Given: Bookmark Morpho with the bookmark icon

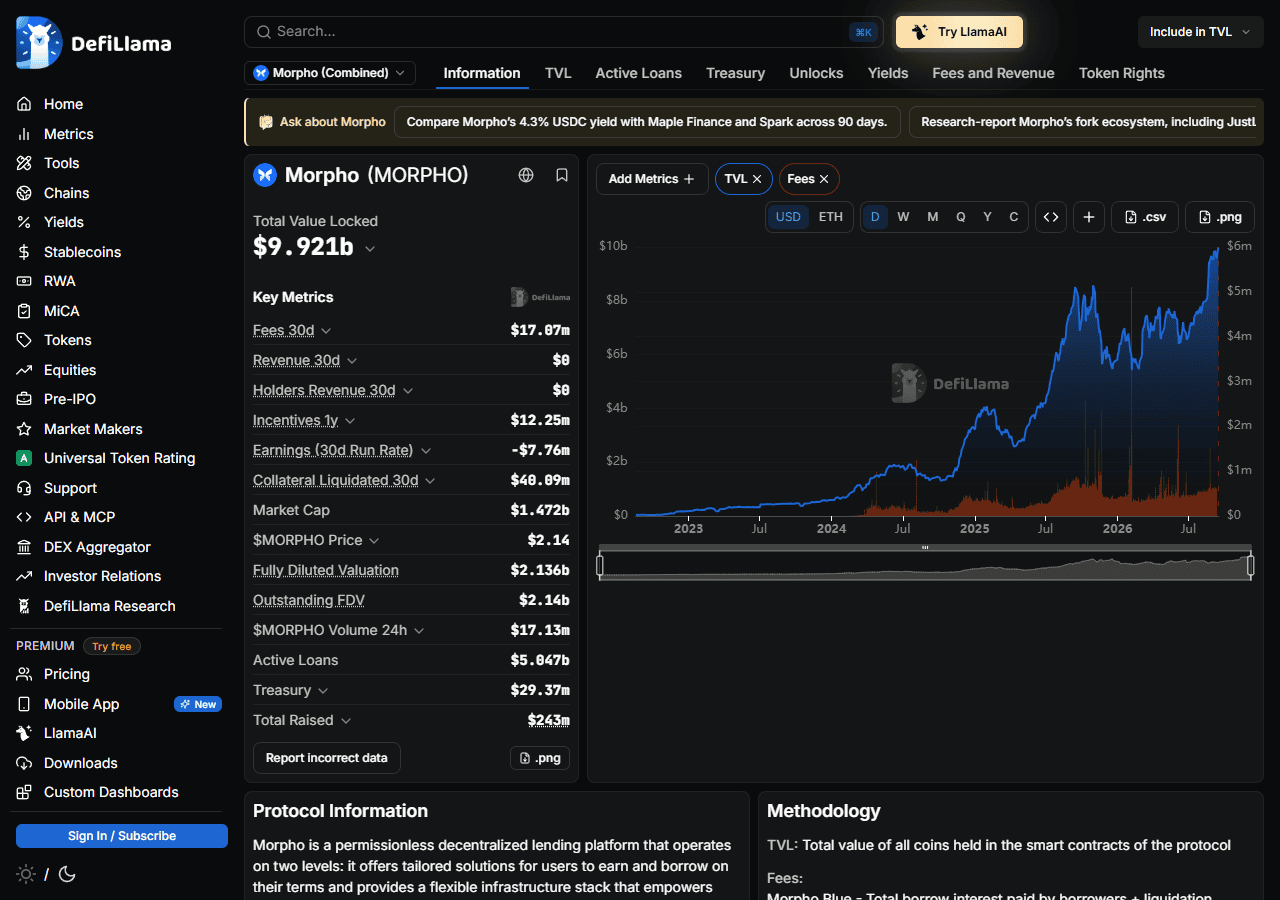Looking at the screenshot, I should coord(562,175).
